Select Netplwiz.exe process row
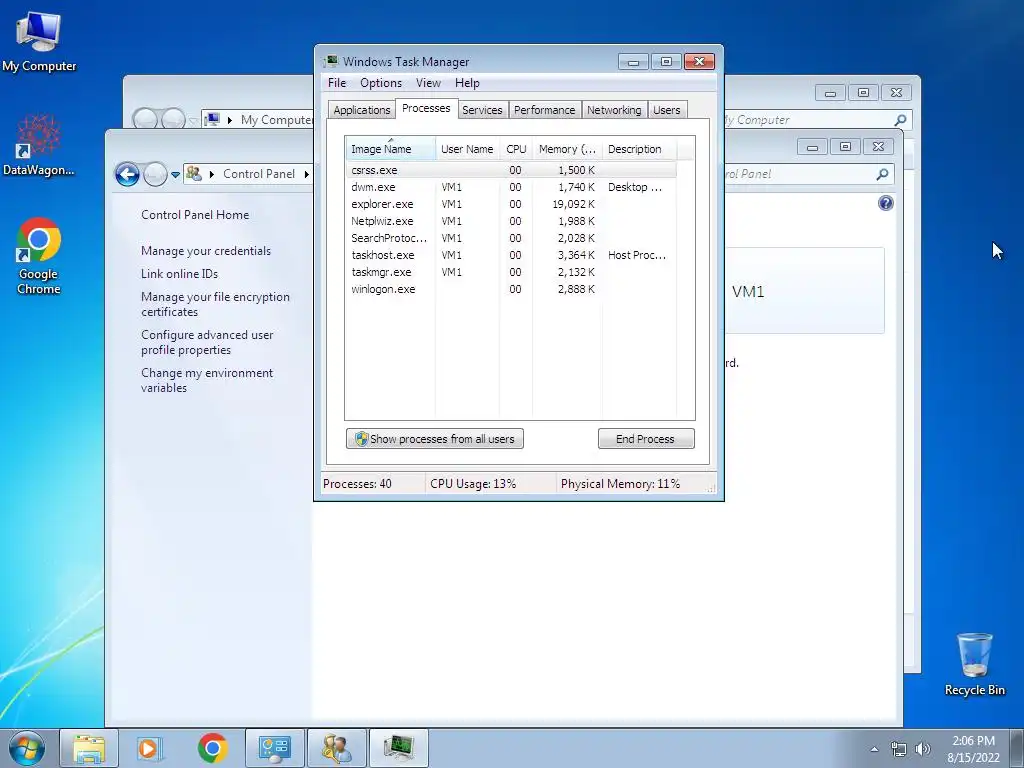 [511, 221]
